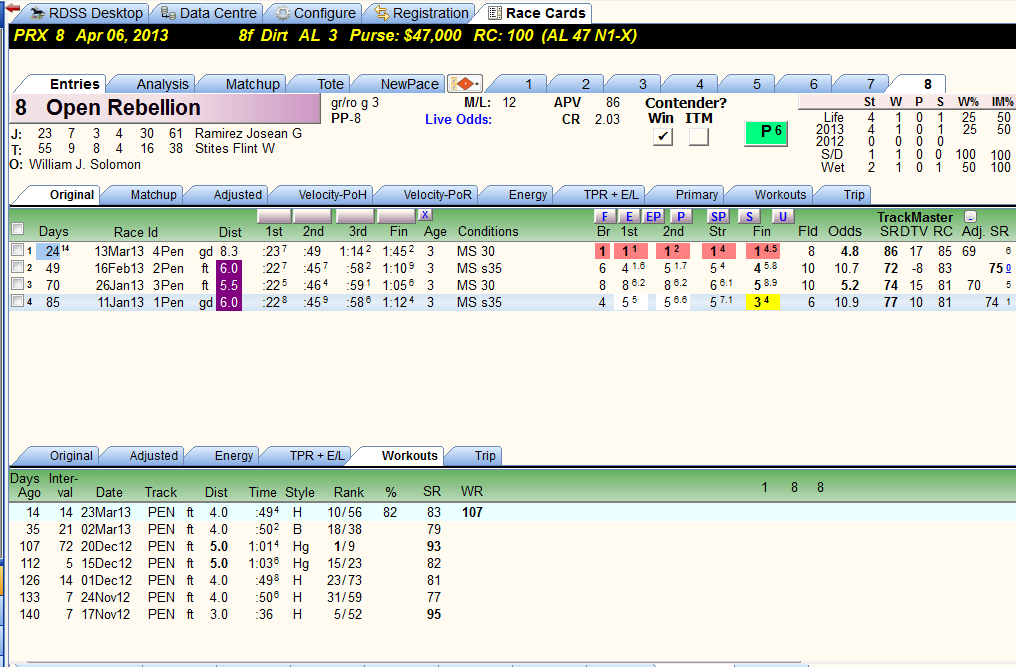
Task: Open the Configure tab
Action: 316,13
